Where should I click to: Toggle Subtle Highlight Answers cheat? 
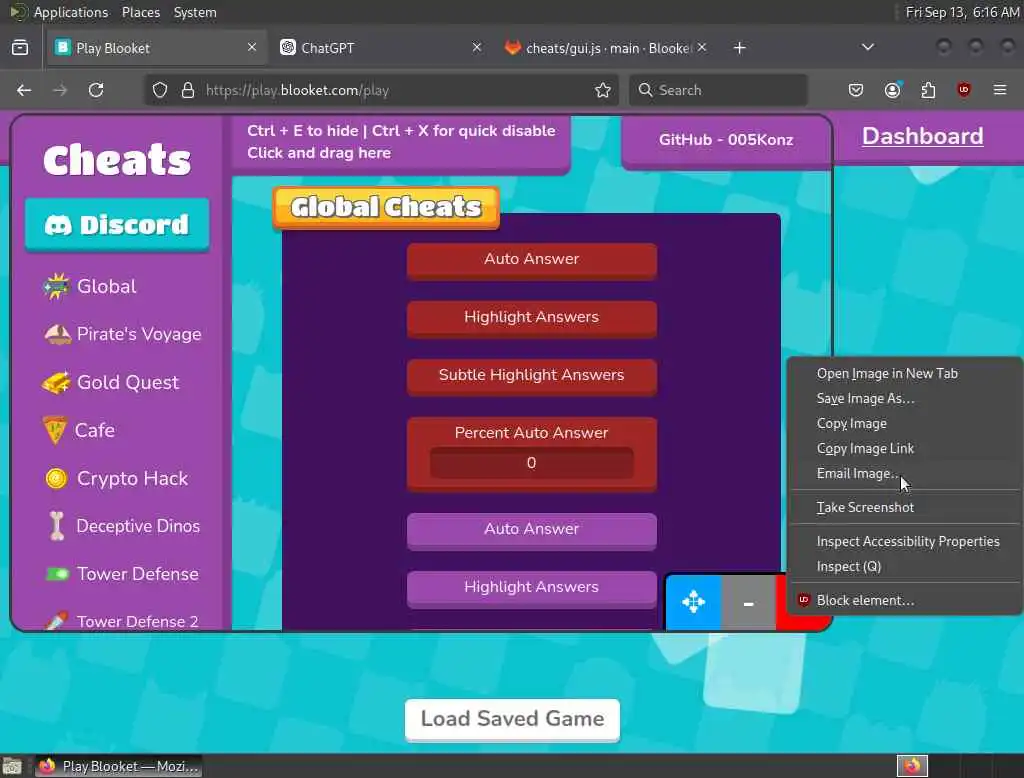(x=532, y=376)
